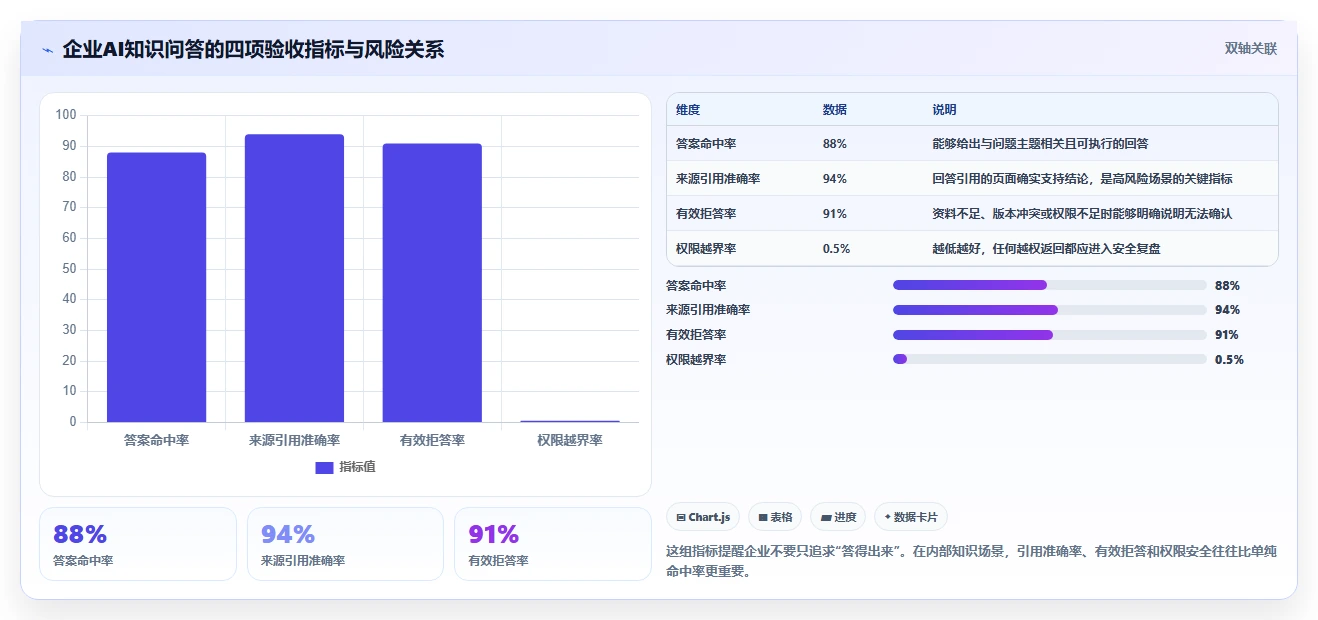Click description starting 资料不足、版本冲突
This screenshot has width=1318, height=620.
pyautogui.click(x=1082, y=214)
